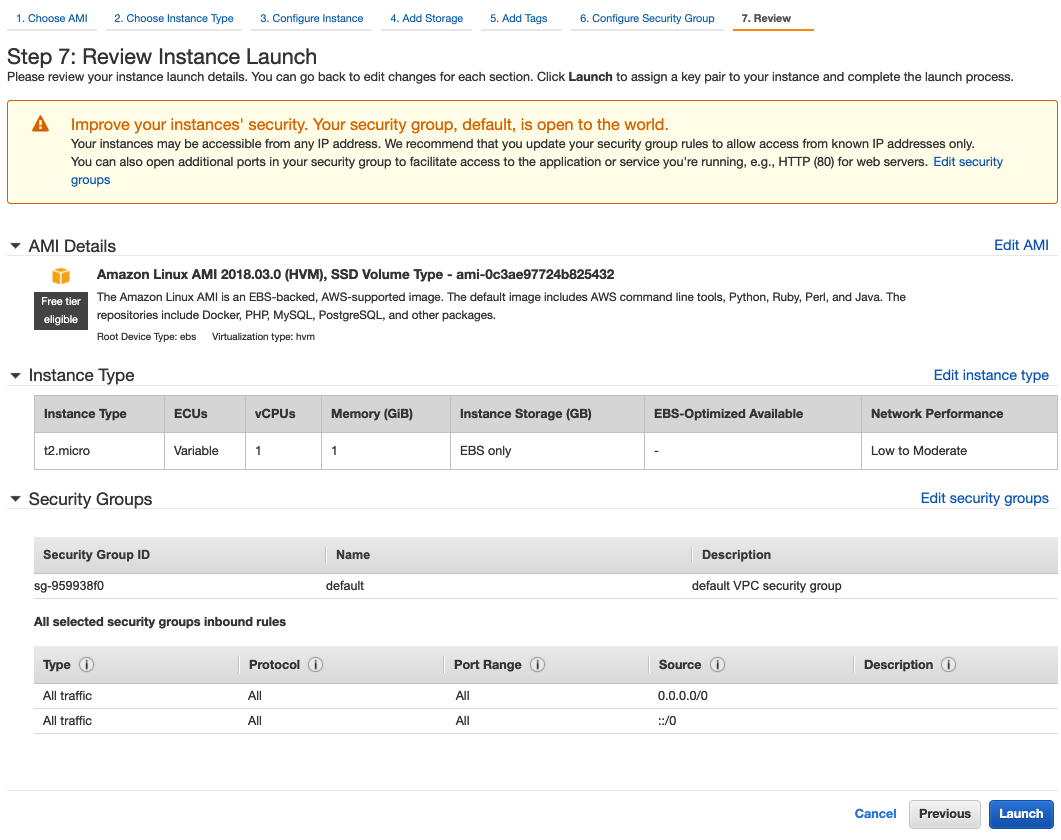This screenshot has height=840, width=1061.
Task: Click the default security group name
Action: point(345,585)
